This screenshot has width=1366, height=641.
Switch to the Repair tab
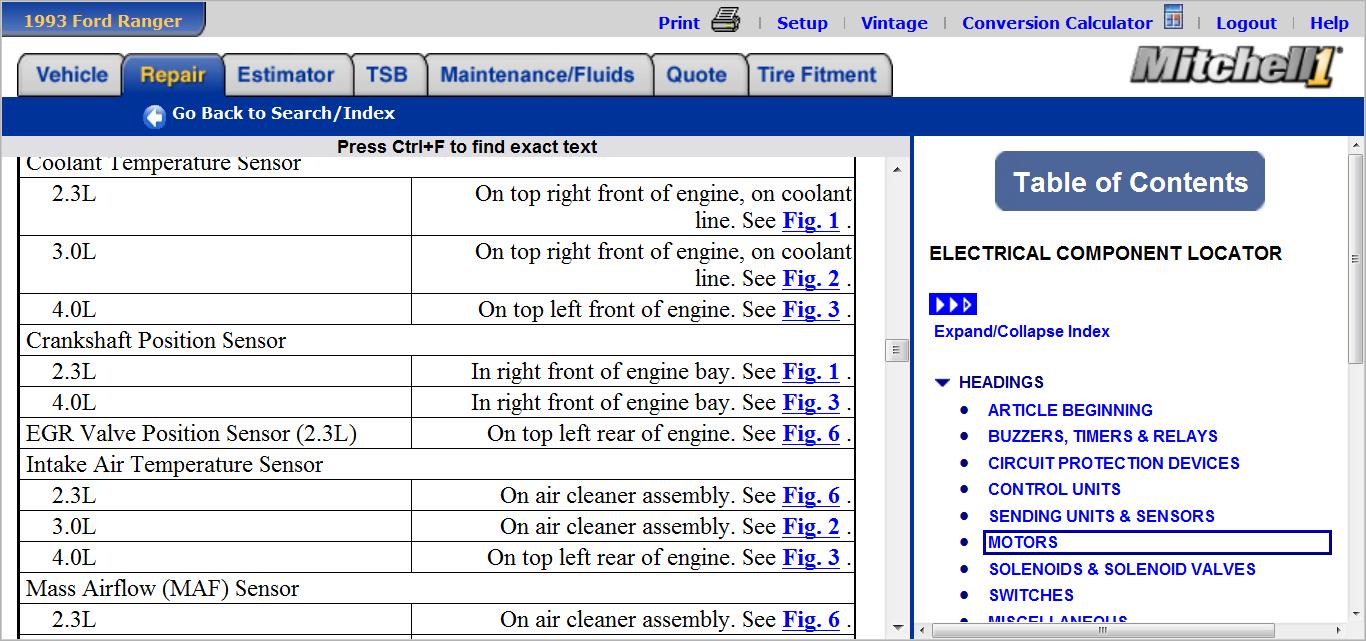click(173, 75)
